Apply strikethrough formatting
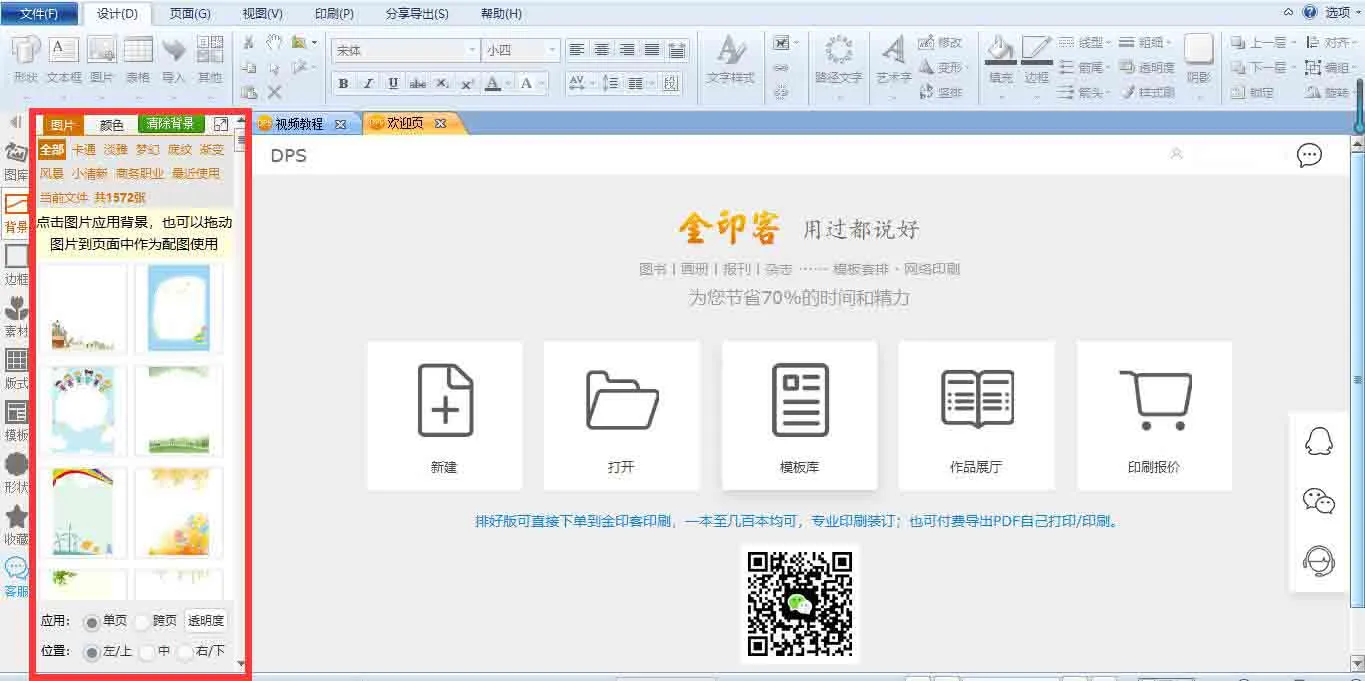The image size is (1365, 681). tap(418, 83)
